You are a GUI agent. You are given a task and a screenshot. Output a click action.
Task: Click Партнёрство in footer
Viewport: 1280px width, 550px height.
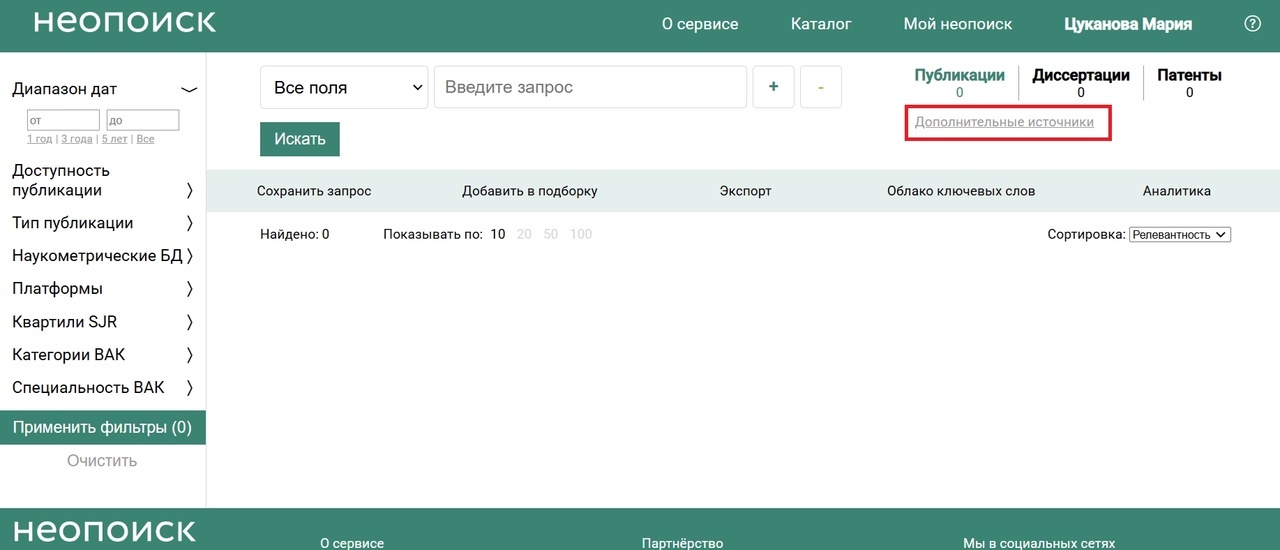click(682, 543)
